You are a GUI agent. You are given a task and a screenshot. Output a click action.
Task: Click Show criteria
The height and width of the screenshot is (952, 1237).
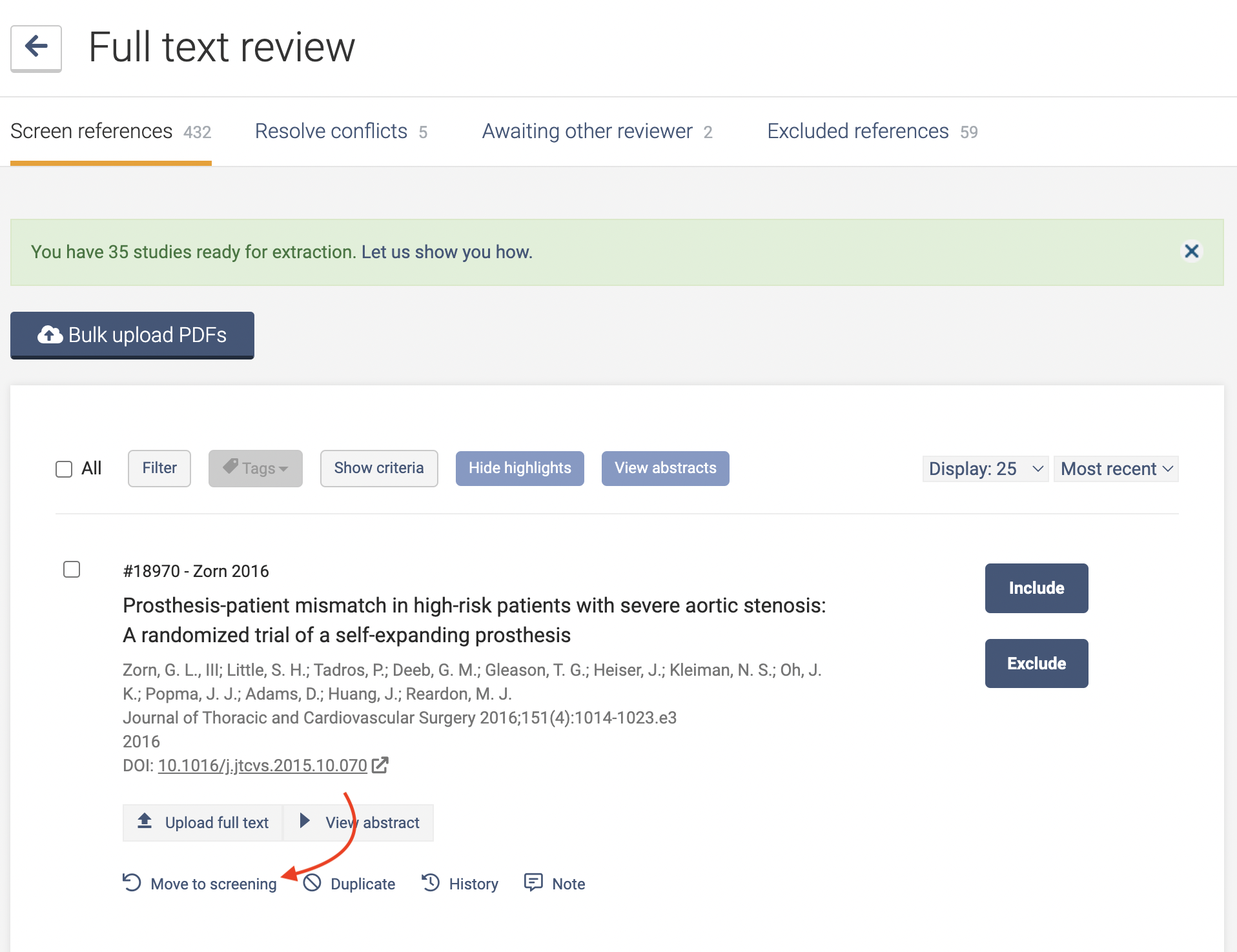click(x=379, y=469)
